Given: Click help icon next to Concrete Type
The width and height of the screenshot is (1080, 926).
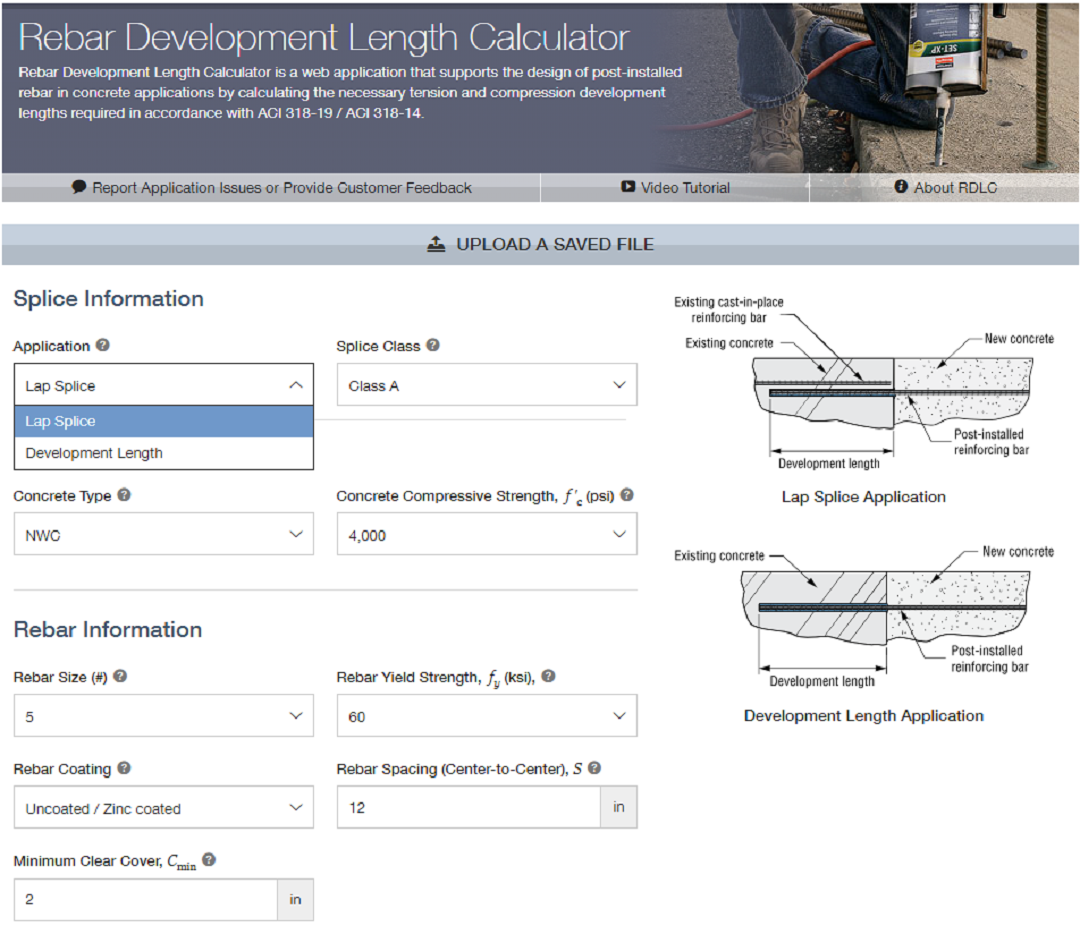Looking at the screenshot, I should coord(124,495).
